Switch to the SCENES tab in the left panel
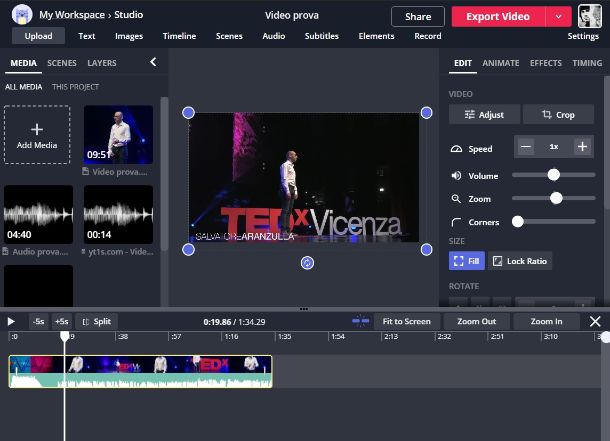The image size is (610, 441). coord(62,63)
